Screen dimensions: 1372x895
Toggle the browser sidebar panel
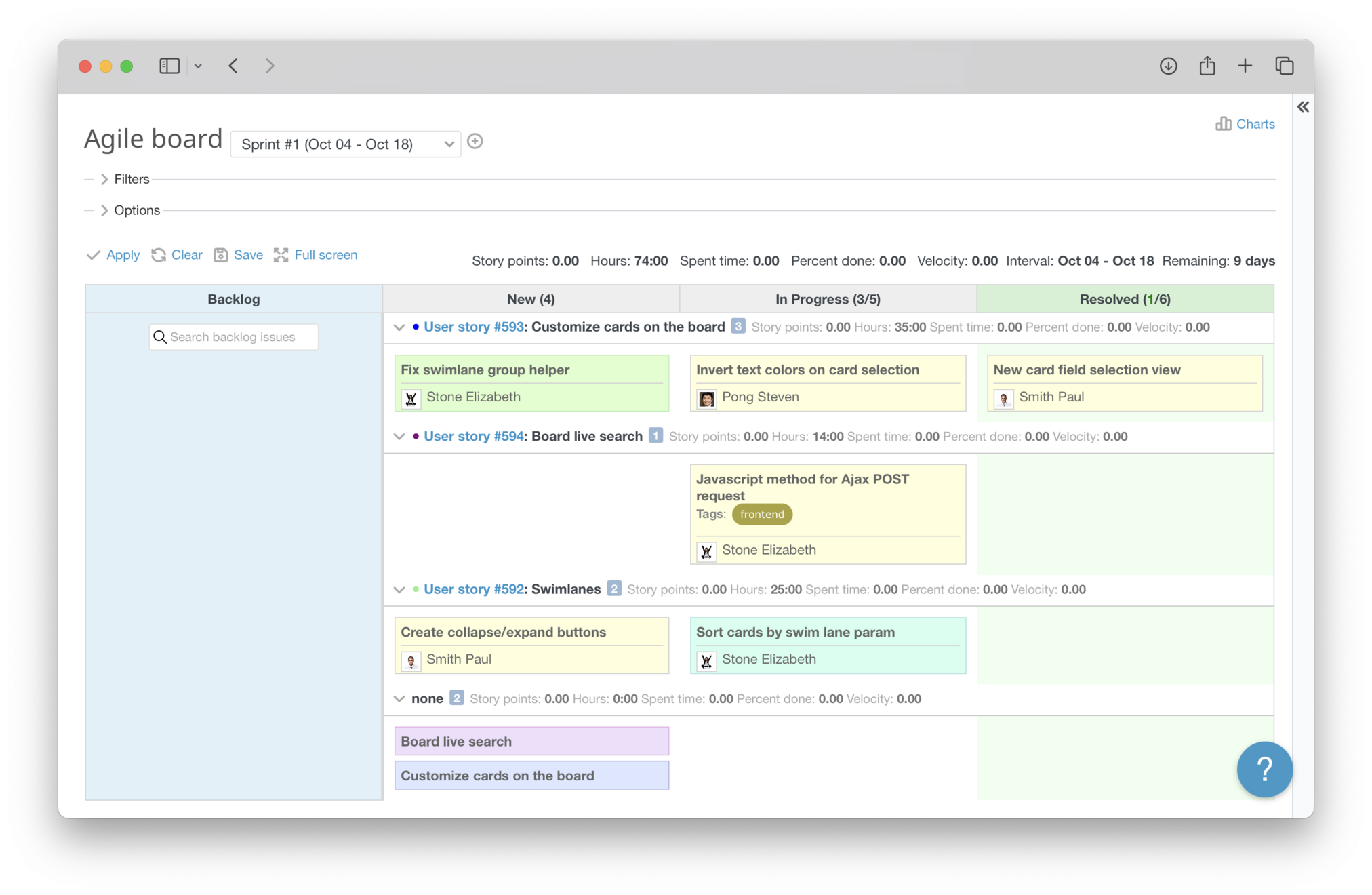point(169,66)
